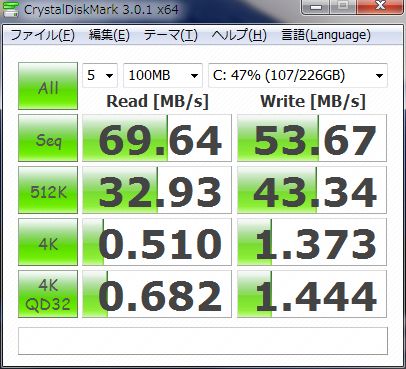Select the 4K read value 0.510
The width and height of the screenshot is (406, 369).
[157, 242]
